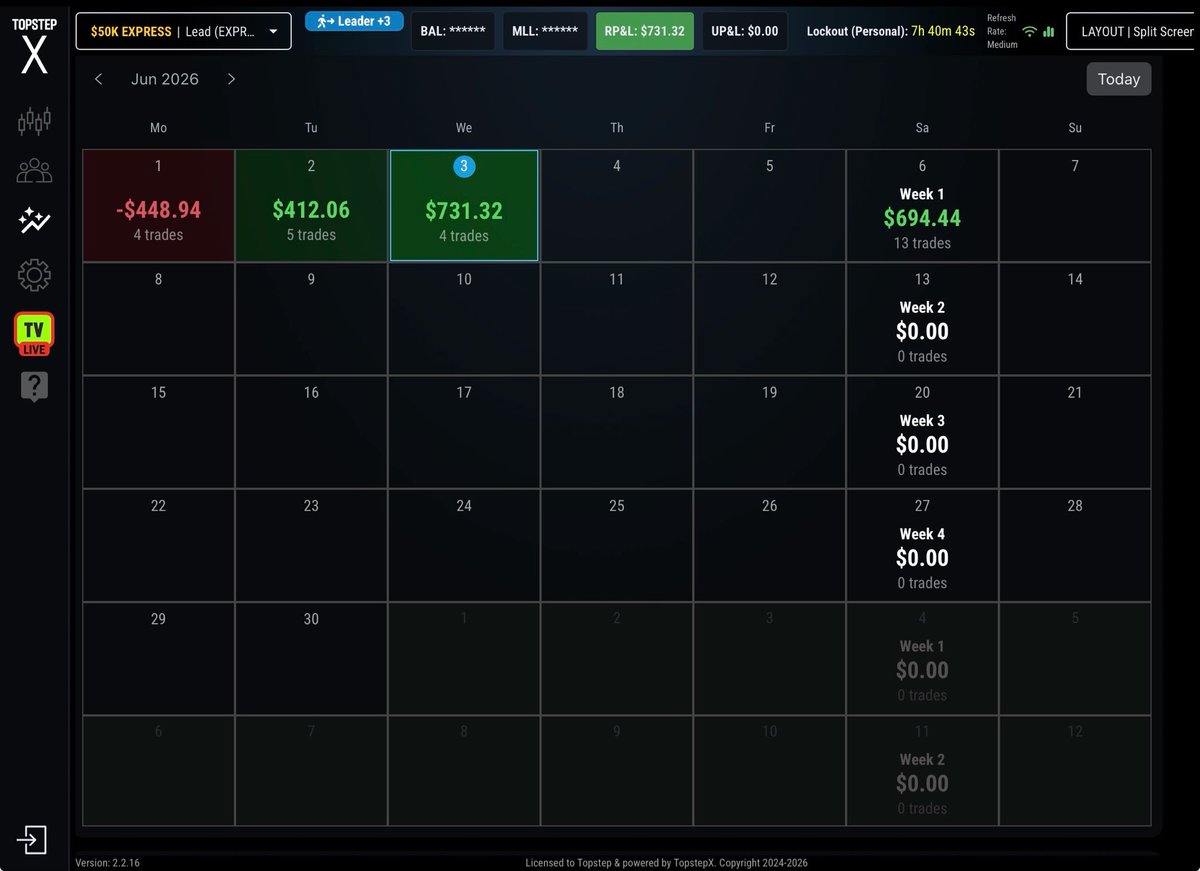This screenshot has width=1200, height=871.
Task: Open June 1 day with -$448.94
Action: click(x=158, y=206)
